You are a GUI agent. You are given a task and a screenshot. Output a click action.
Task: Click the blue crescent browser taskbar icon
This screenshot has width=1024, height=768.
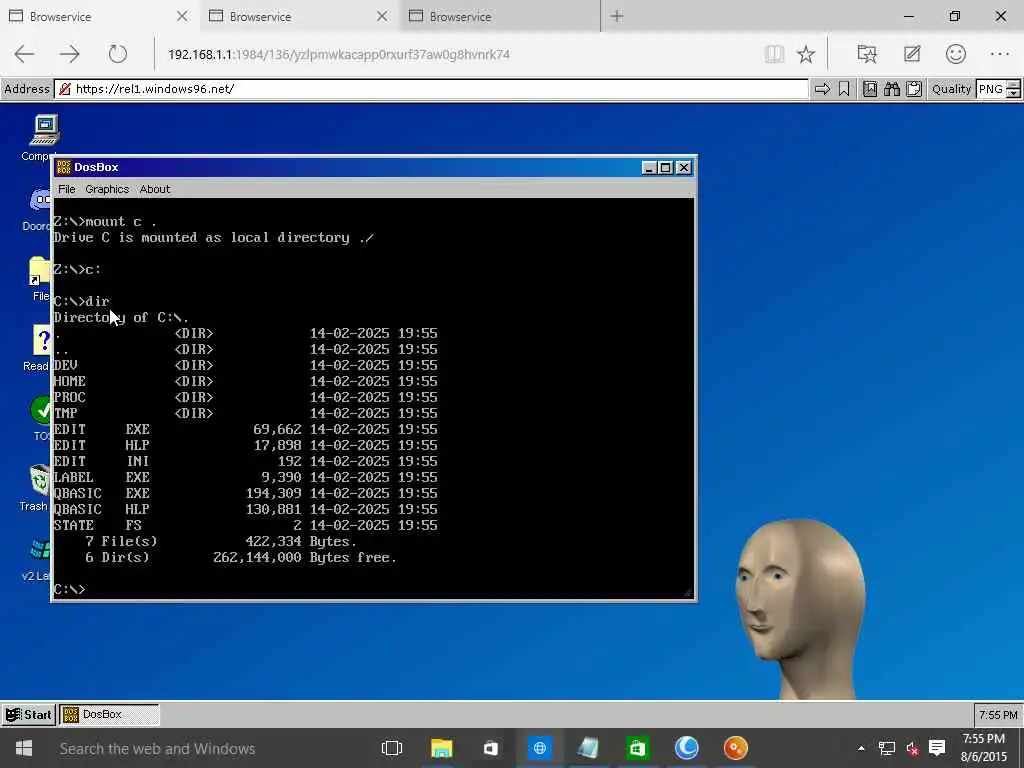click(x=686, y=748)
